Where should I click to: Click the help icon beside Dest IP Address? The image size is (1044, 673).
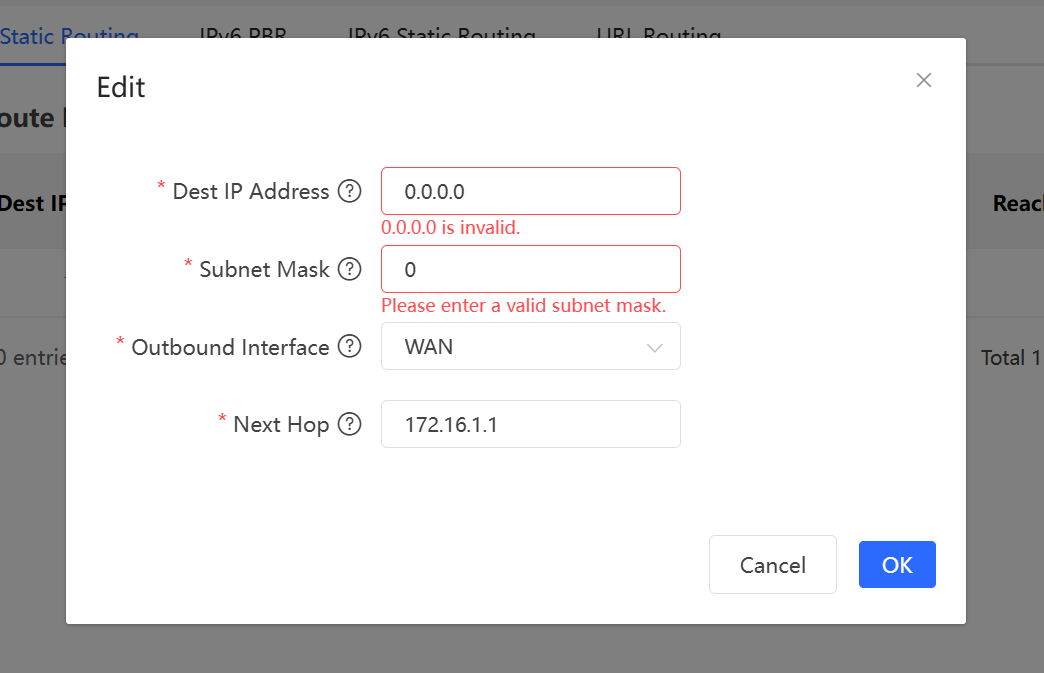(x=350, y=191)
